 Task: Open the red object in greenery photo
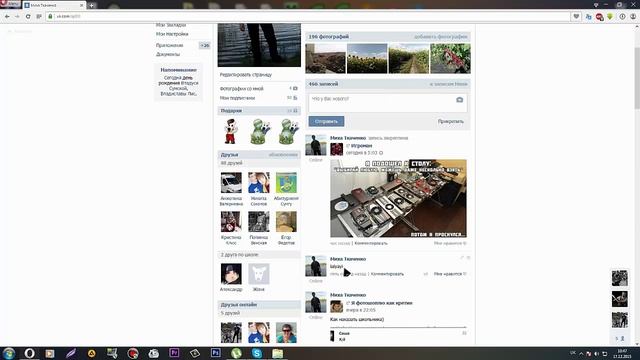[x=450, y=58]
